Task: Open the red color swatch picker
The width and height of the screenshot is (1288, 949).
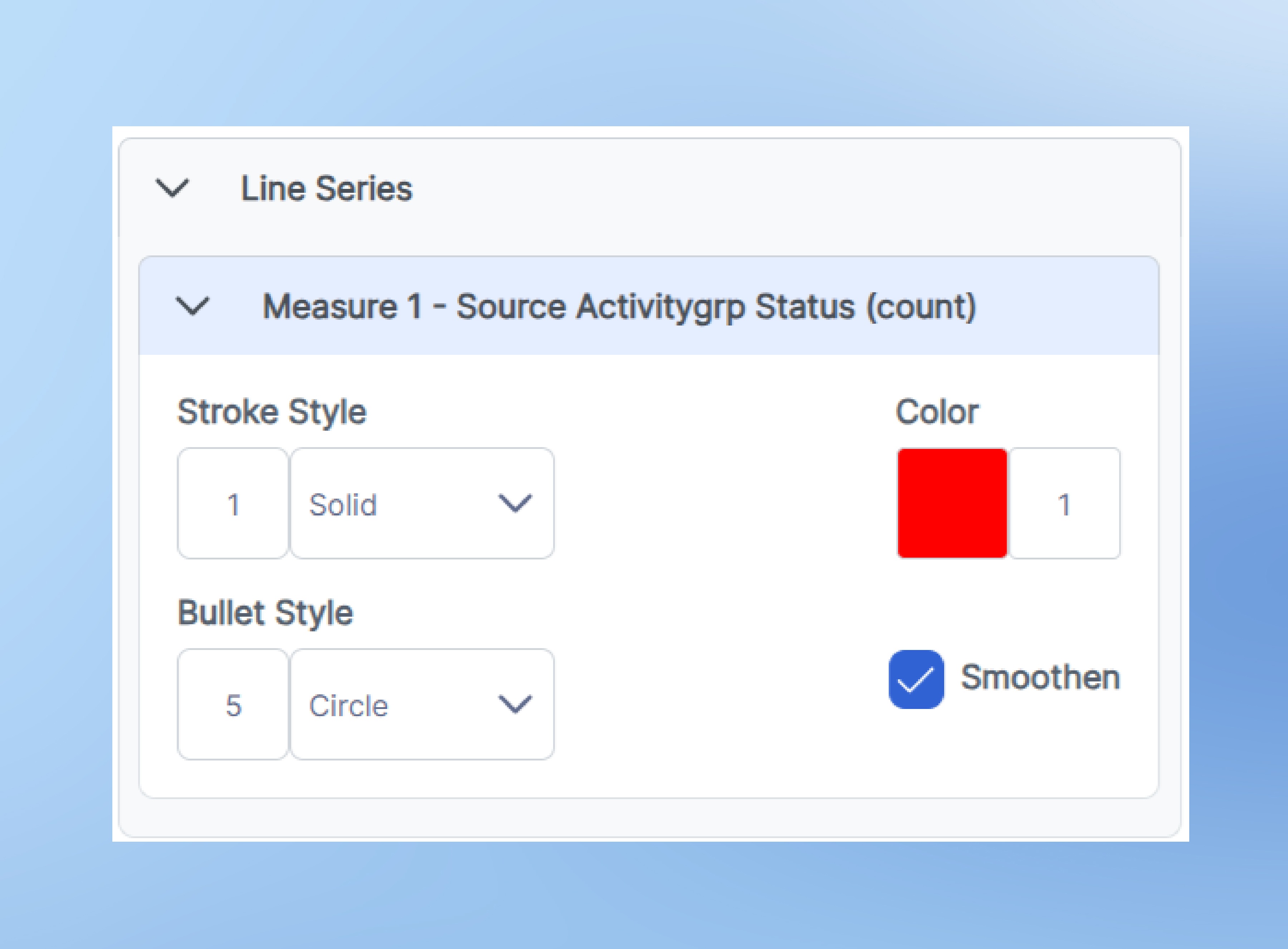Action: 952,503
